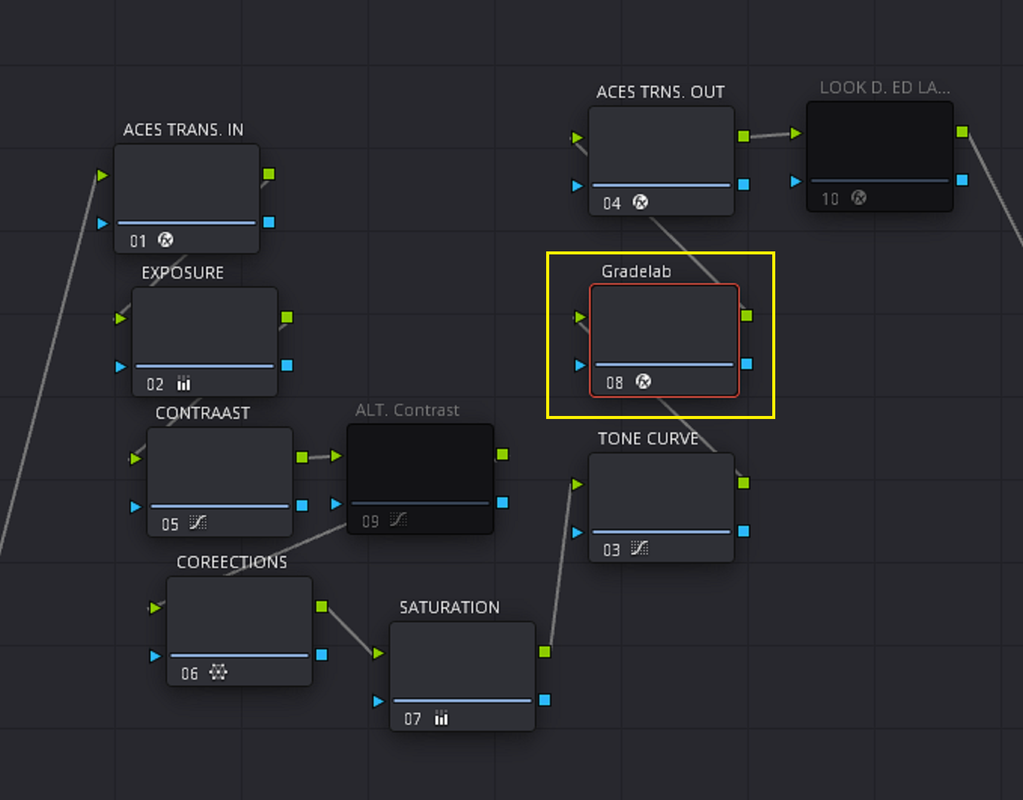Click the bars icon on node 02
1023x800 pixels.
[184, 383]
